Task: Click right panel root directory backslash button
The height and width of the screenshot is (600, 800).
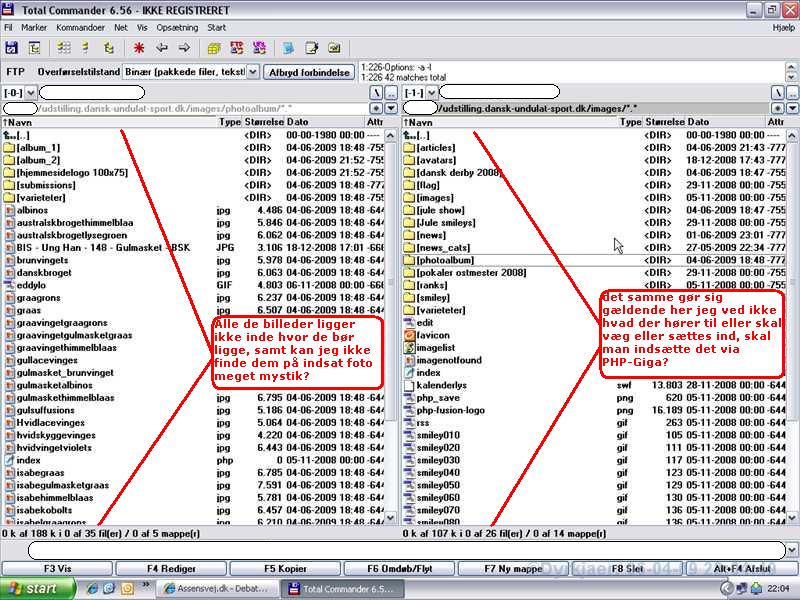Action: [x=777, y=93]
